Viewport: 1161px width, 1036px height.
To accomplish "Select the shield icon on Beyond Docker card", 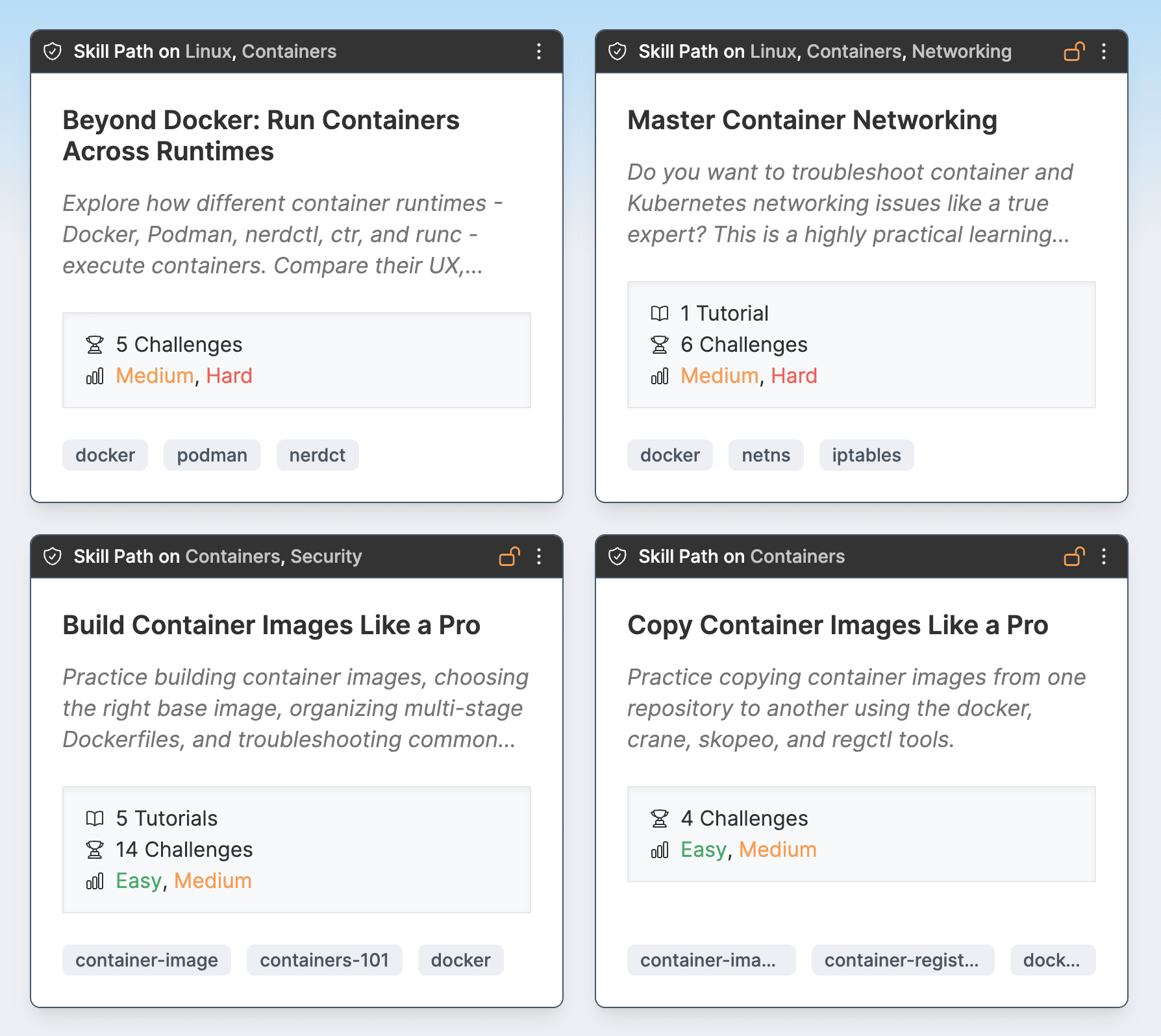I will point(53,51).
